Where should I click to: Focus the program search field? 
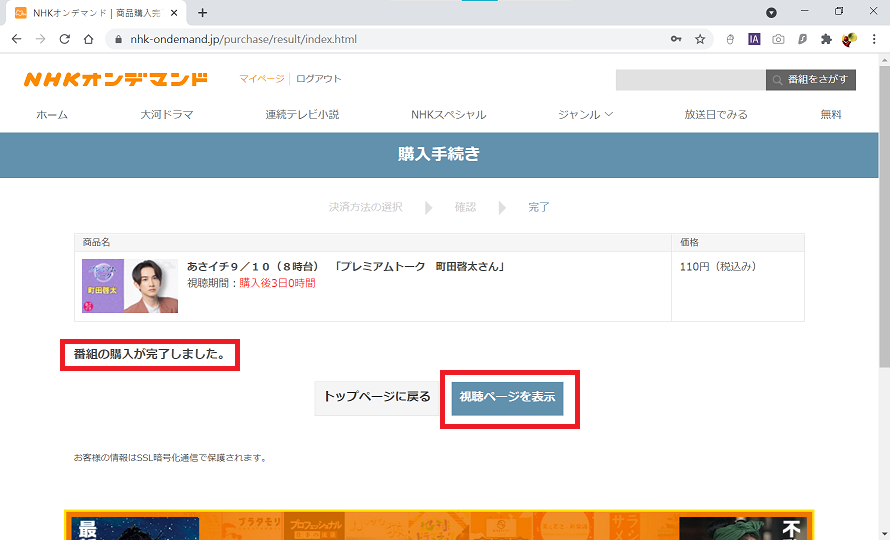[690, 79]
